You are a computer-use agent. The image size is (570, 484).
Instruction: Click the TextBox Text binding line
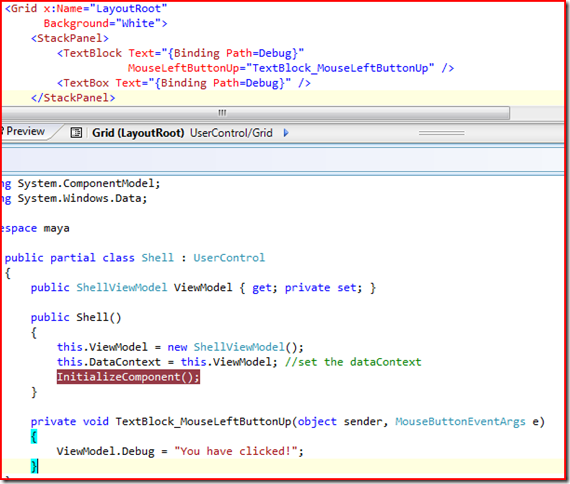184,83
